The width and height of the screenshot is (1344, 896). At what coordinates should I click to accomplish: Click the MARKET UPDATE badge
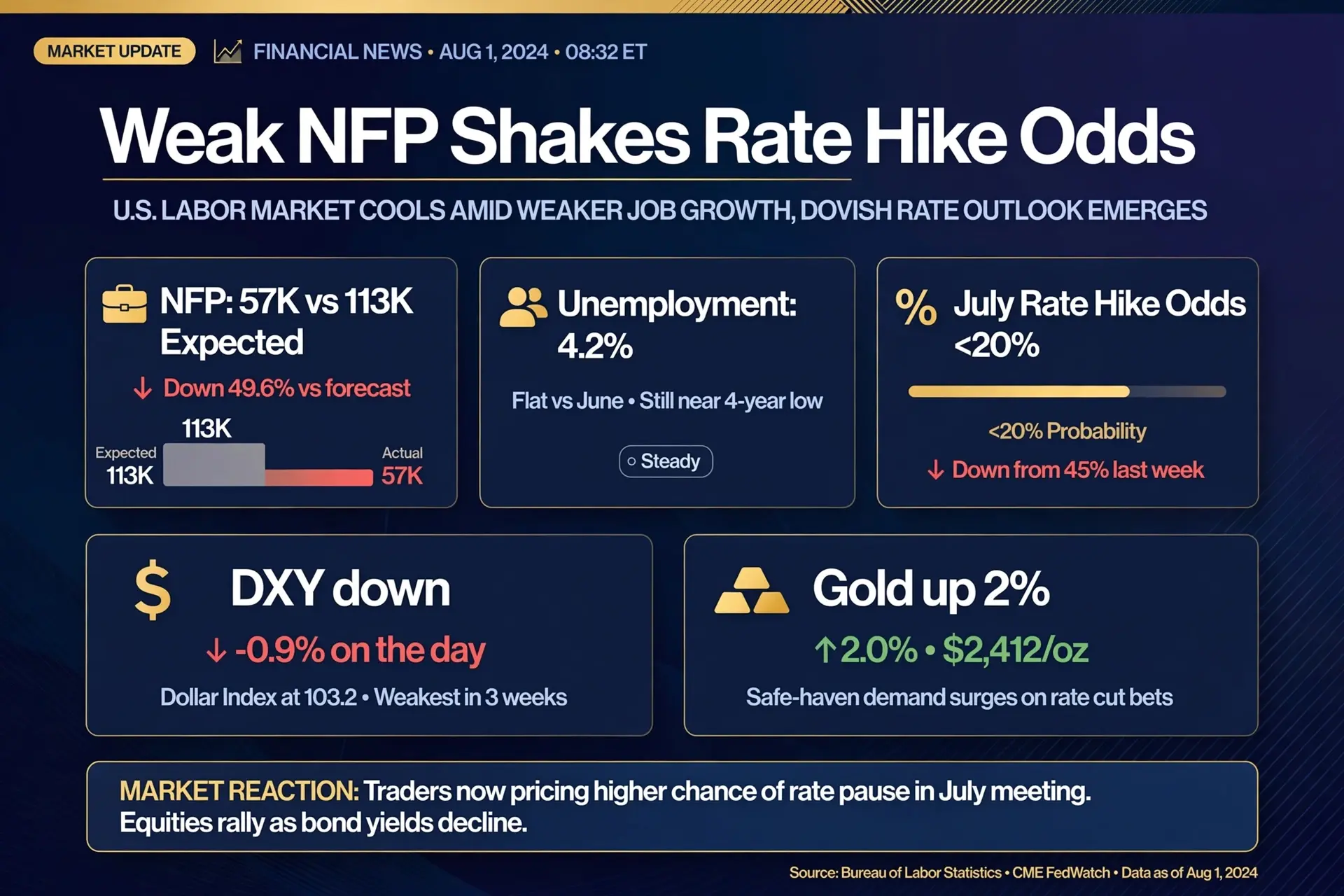[114, 51]
